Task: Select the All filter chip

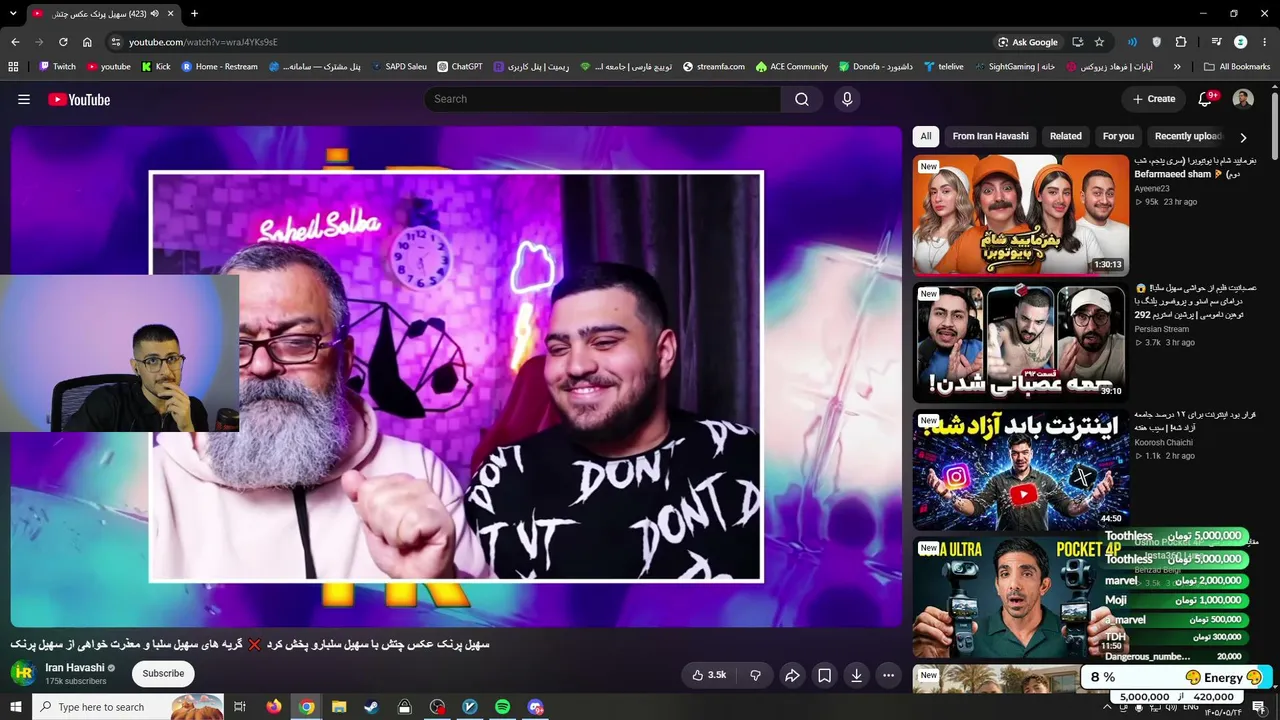Action: coord(926,136)
